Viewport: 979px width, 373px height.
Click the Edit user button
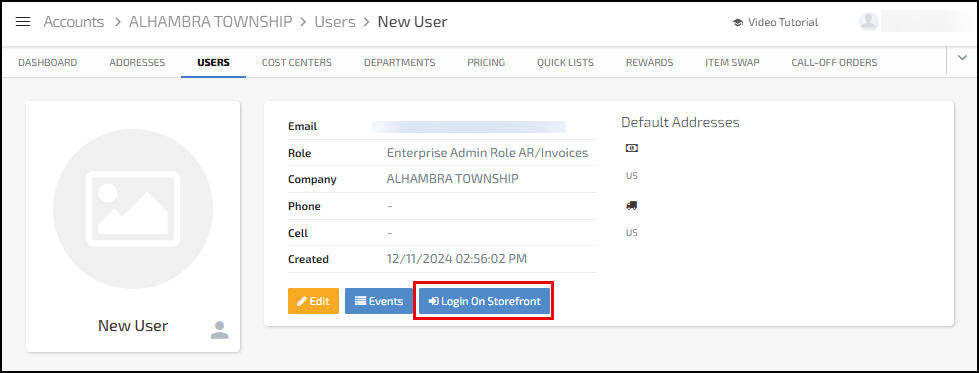coord(313,301)
